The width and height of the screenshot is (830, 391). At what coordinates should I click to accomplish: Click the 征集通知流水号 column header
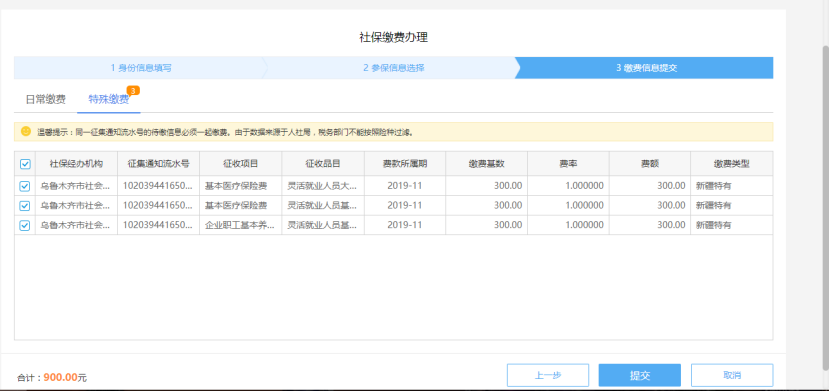(158, 163)
